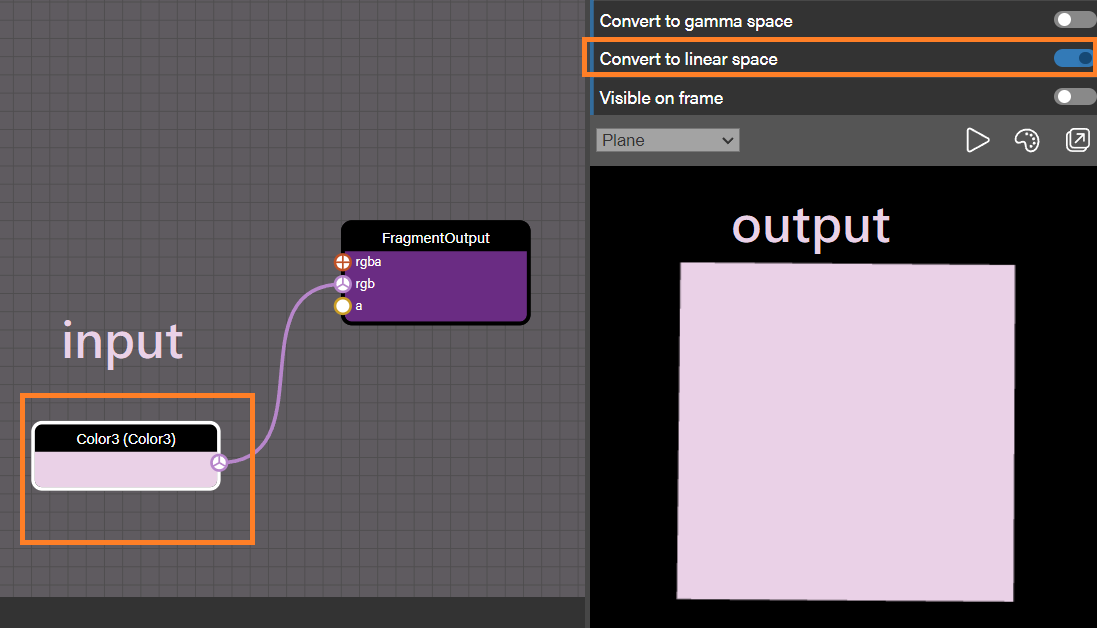This screenshot has height=628, width=1097.
Task: Disable the Convert to linear space toggle
Action: click(x=1075, y=58)
